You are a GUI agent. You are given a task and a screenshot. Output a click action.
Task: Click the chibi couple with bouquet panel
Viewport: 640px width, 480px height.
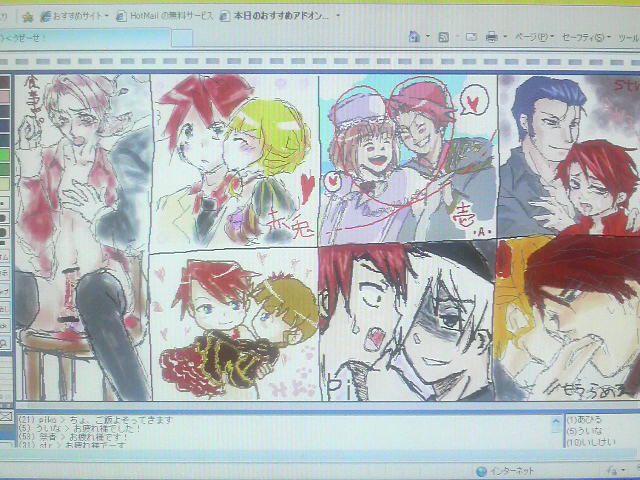(235, 326)
